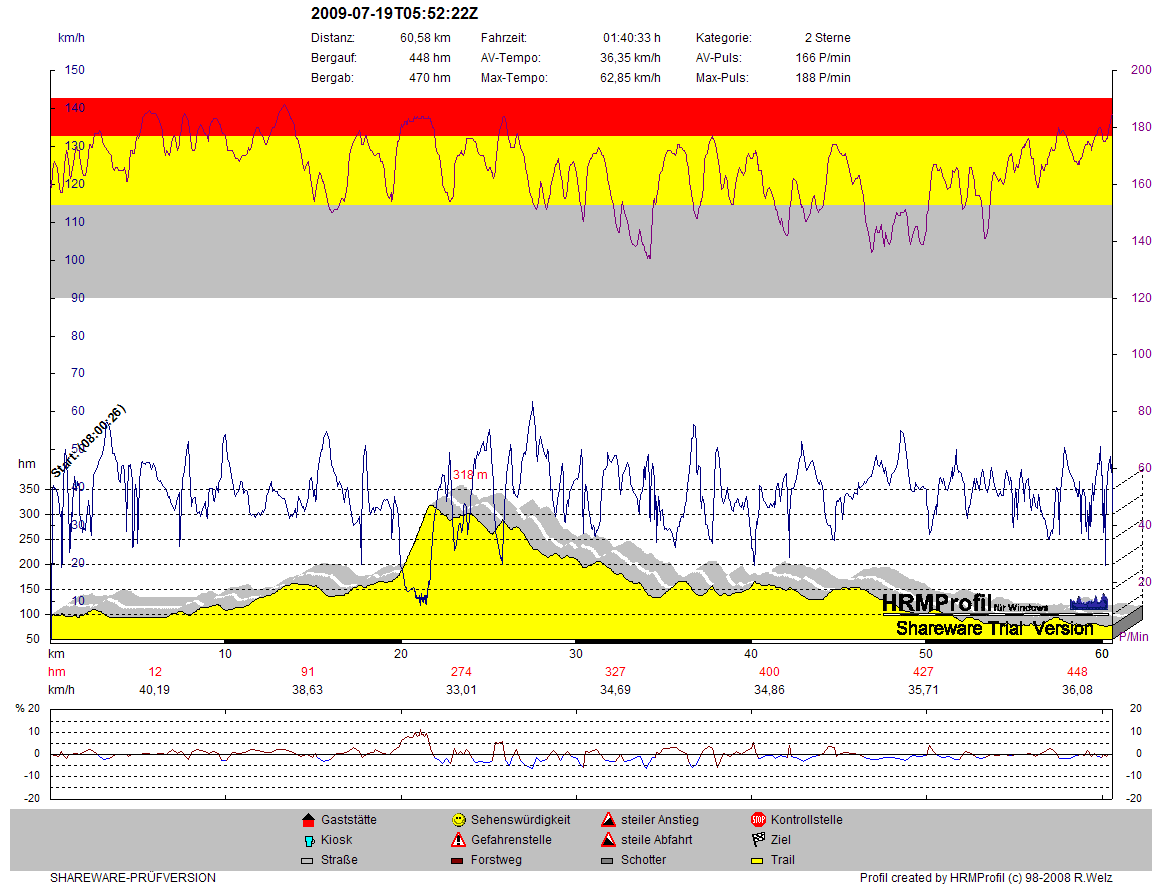Image resolution: width=1162 pixels, height=884 pixels.
Task: Click the dark red Forstweg swatch
Action: tap(458, 860)
